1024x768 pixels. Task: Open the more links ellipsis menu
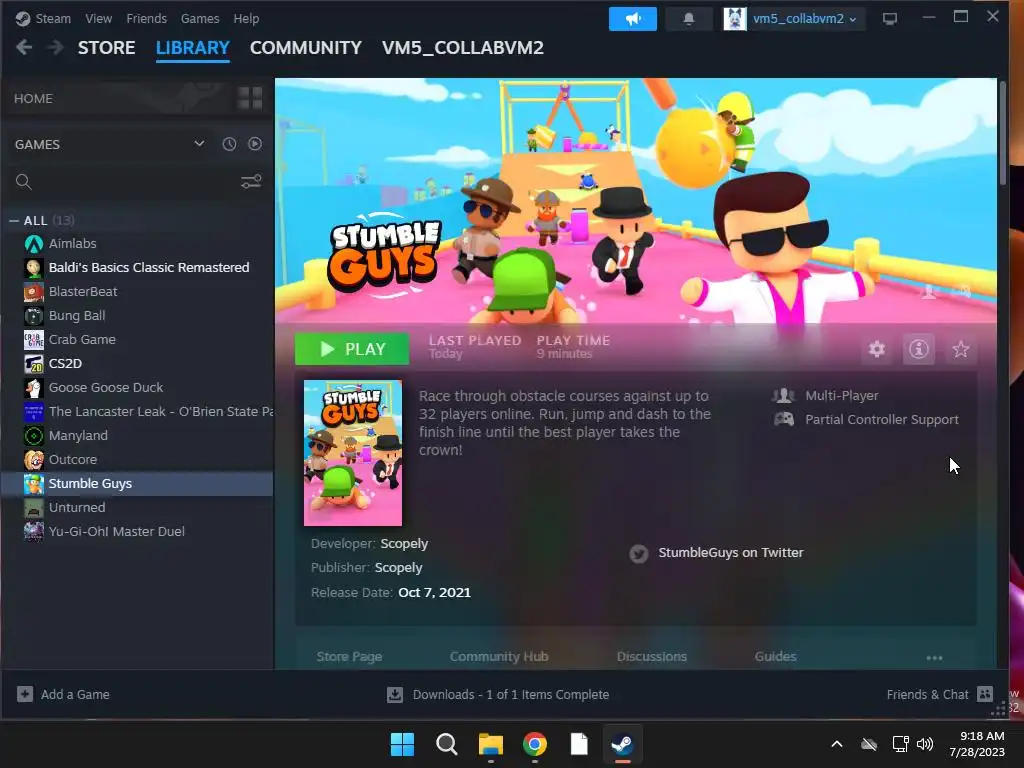(934, 658)
